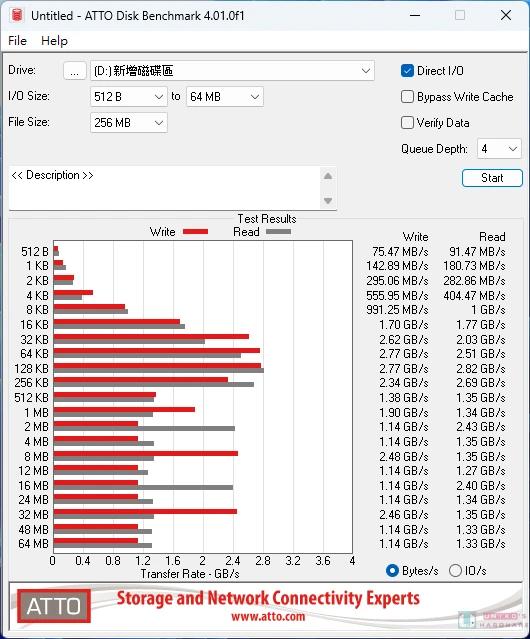
Task: Click the 2.43 GB/s read value
Action: point(481,427)
